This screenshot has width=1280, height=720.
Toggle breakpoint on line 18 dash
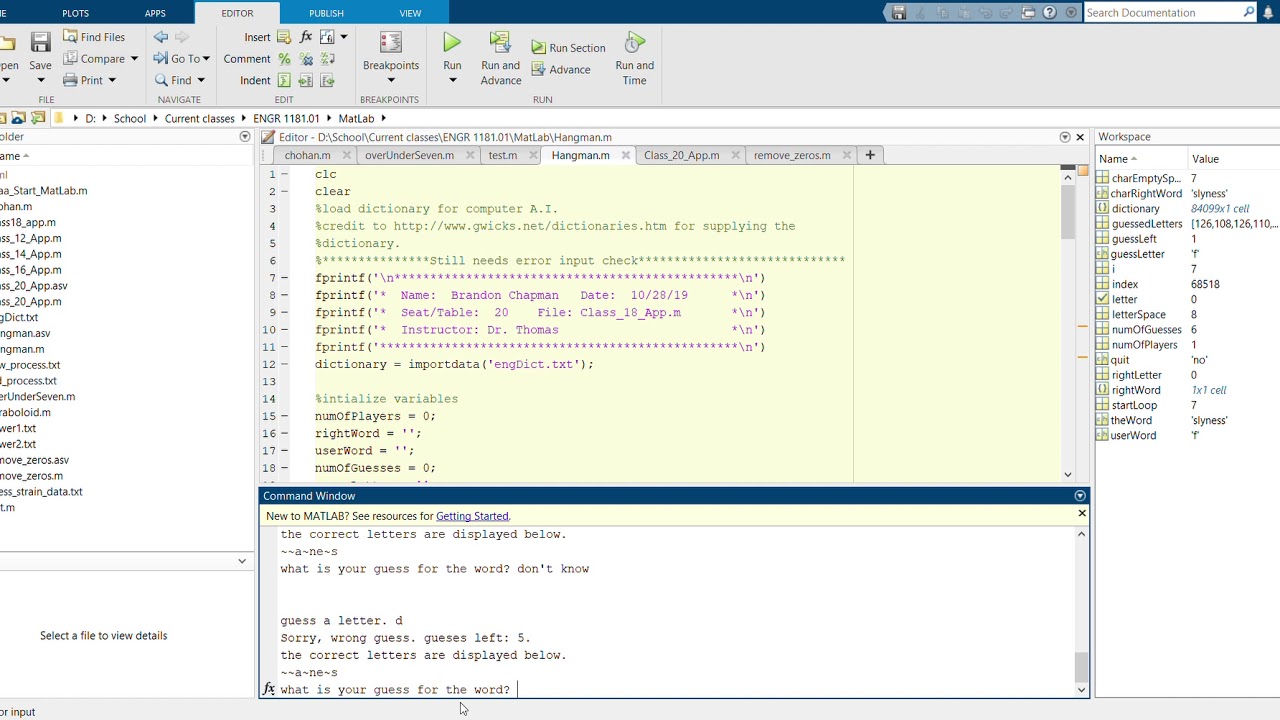pos(284,468)
